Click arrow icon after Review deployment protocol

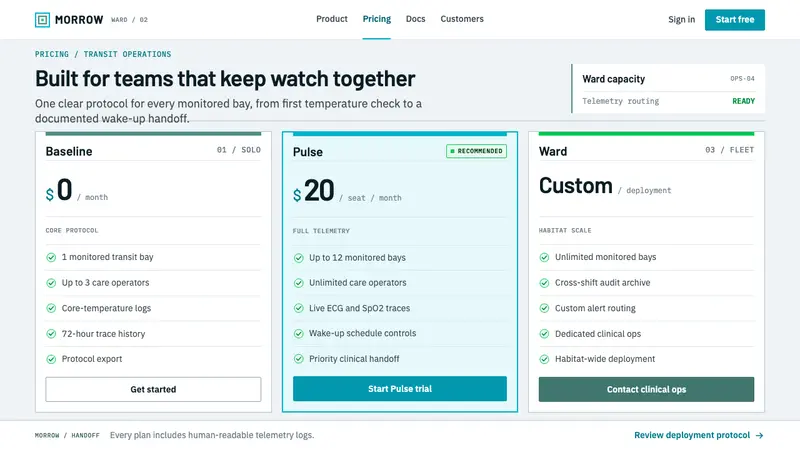point(759,435)
